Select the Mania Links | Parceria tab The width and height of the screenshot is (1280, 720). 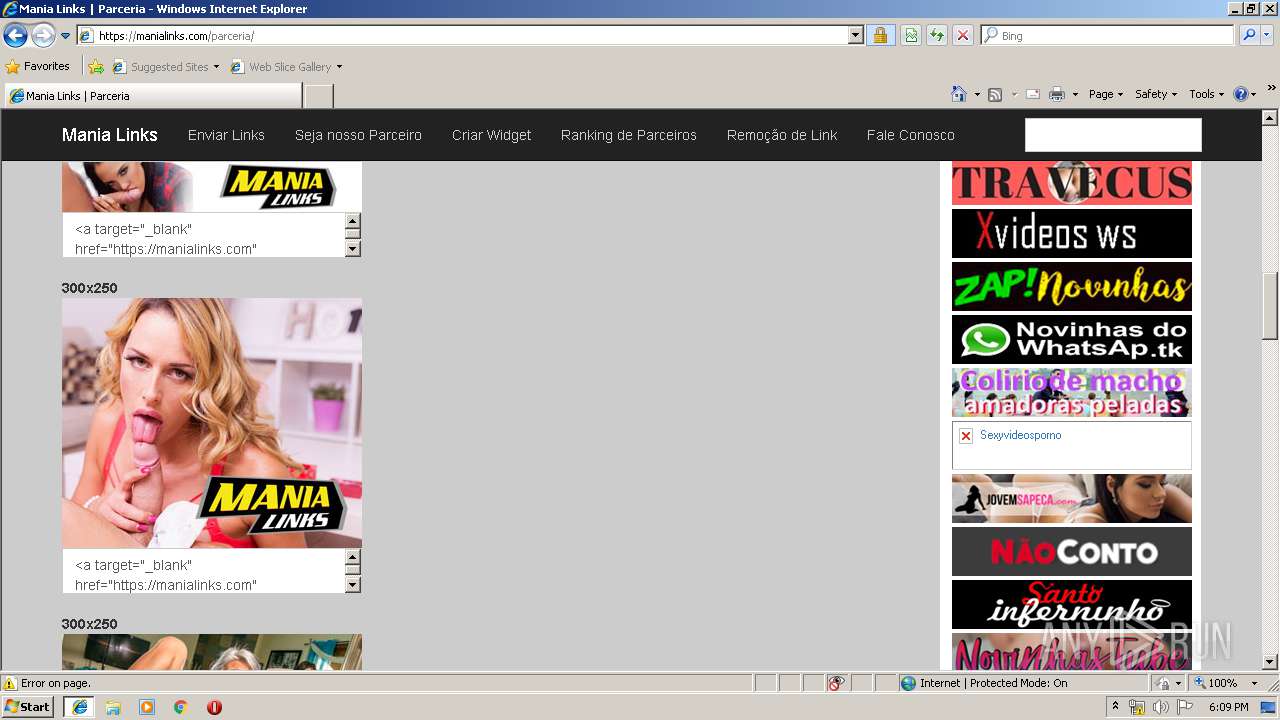click(x=153, y=96)
